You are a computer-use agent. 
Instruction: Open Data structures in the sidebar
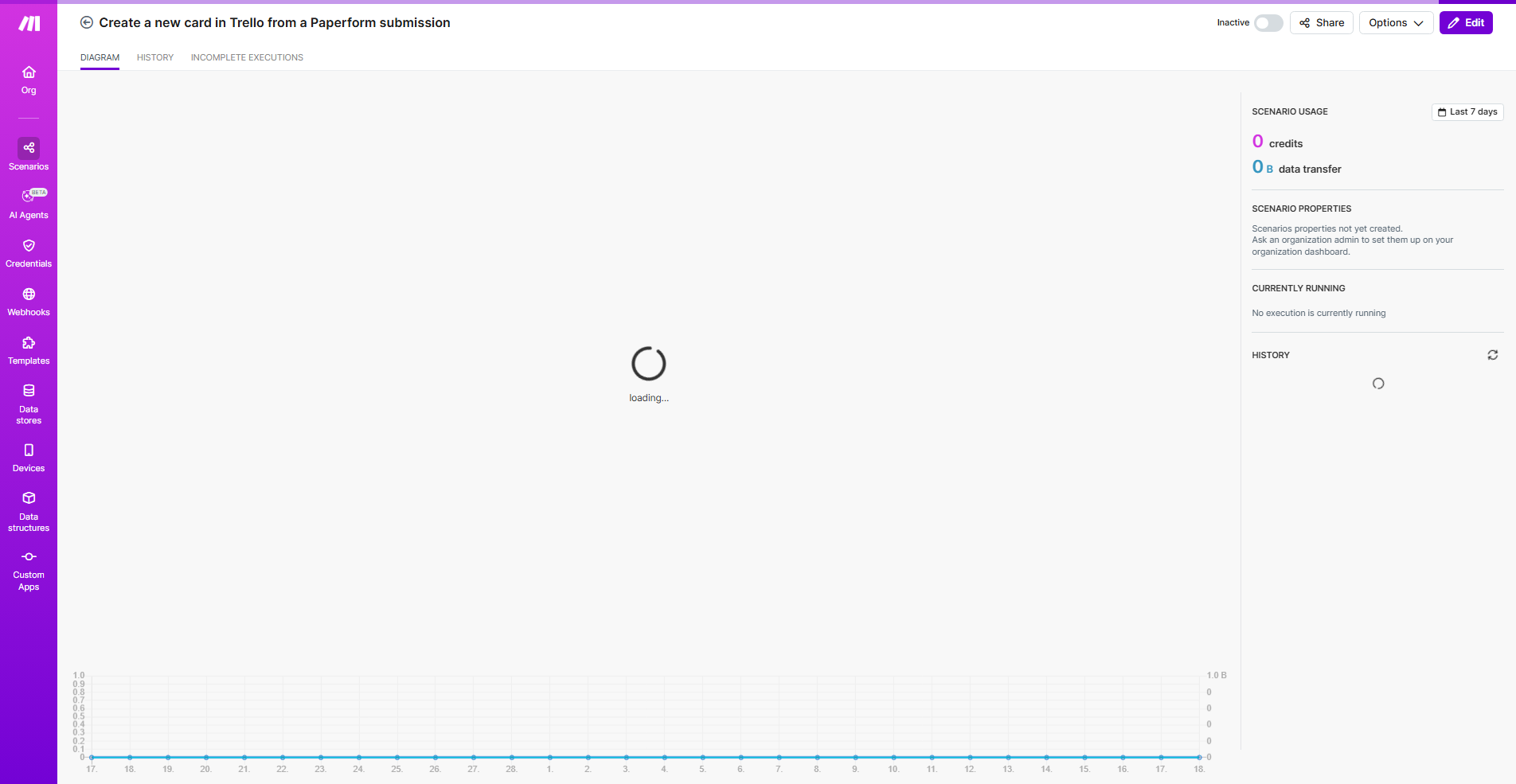coord(29,511)
